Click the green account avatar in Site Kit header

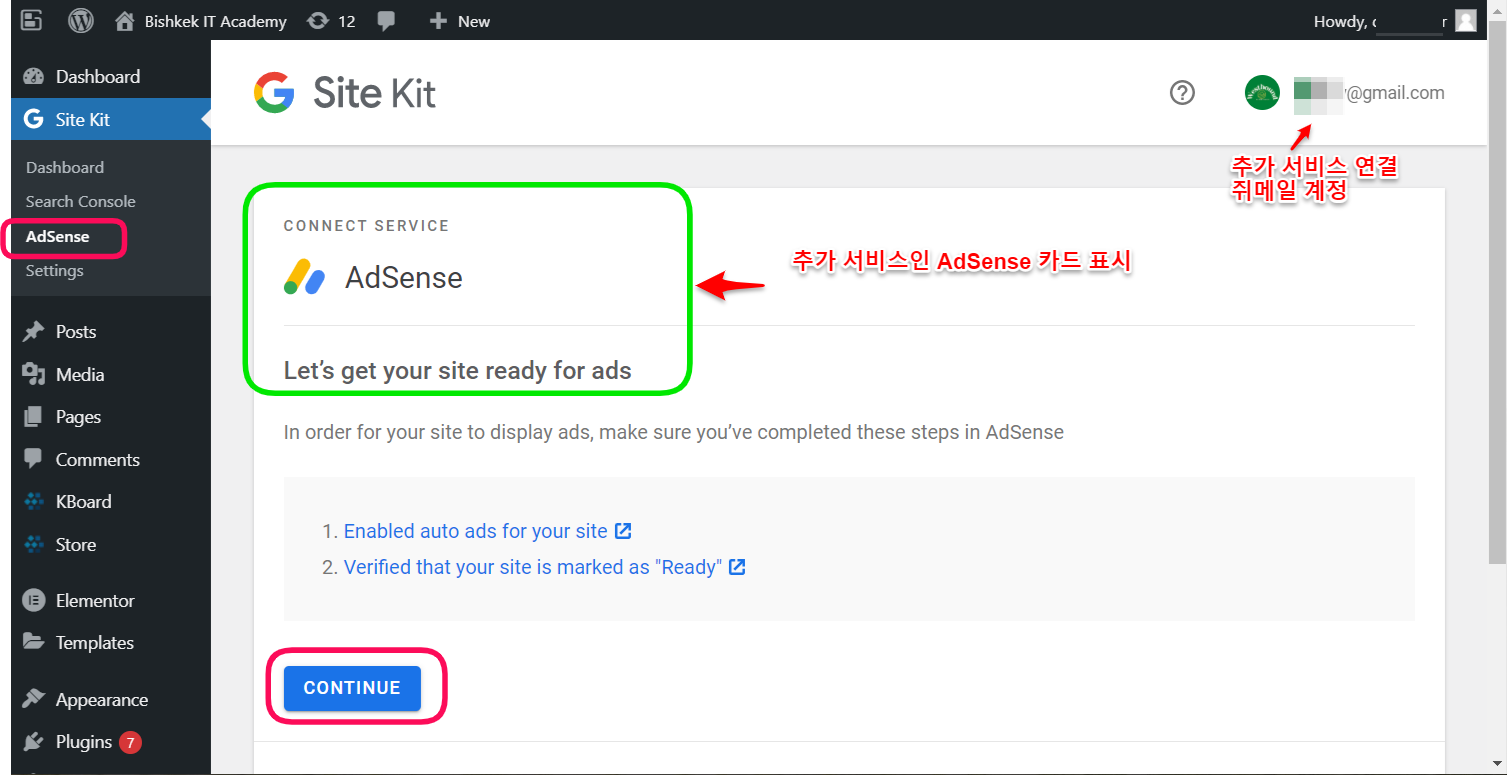(x=1262, y=93)
